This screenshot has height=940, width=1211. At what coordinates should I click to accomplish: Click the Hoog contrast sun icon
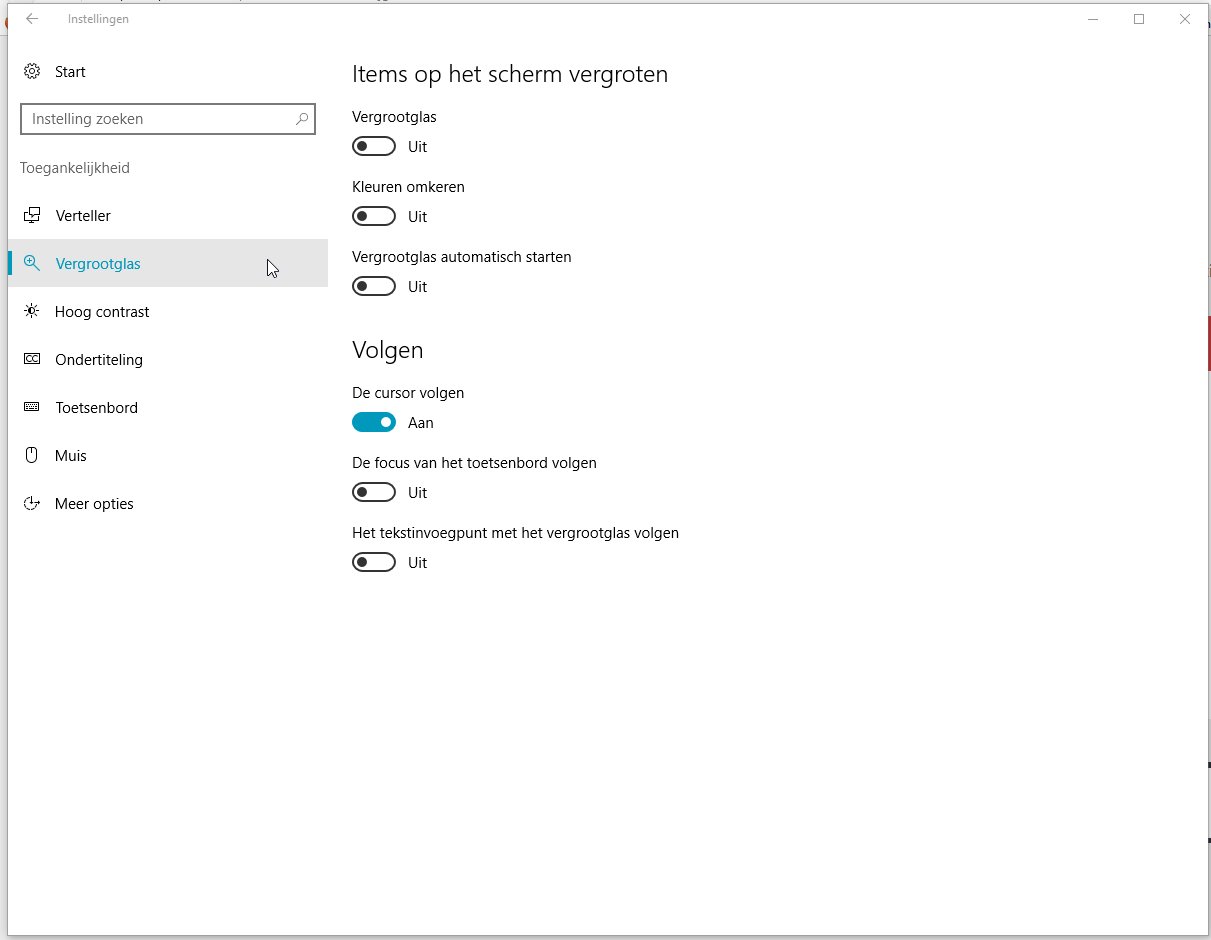coord(32,312)
